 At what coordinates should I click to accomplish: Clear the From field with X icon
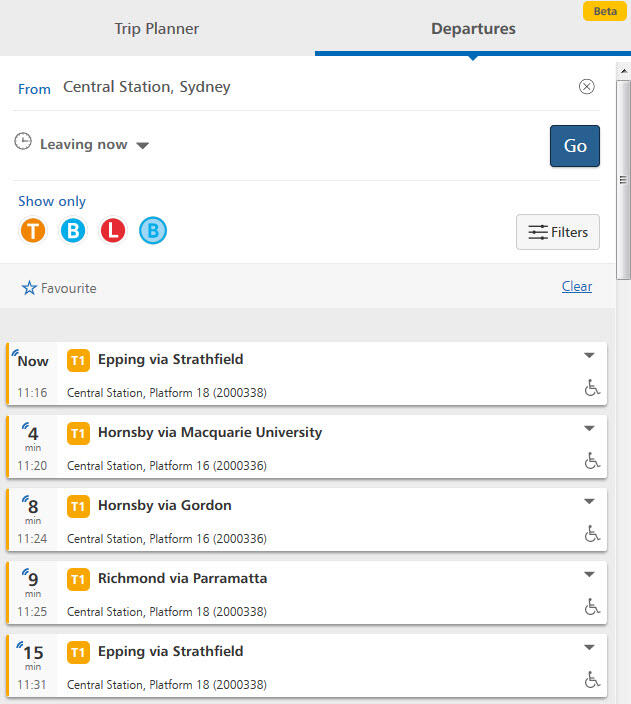click(586, 87)
